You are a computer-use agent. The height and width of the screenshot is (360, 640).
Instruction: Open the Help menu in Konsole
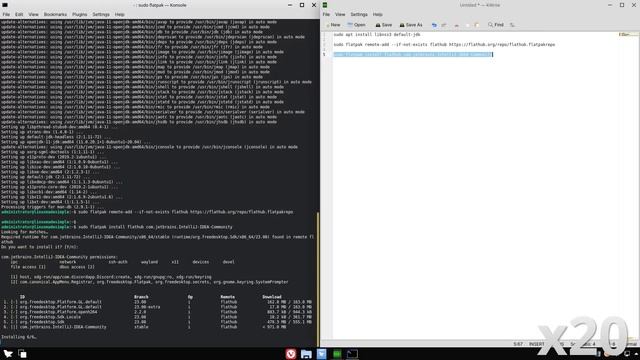point(120,14)
